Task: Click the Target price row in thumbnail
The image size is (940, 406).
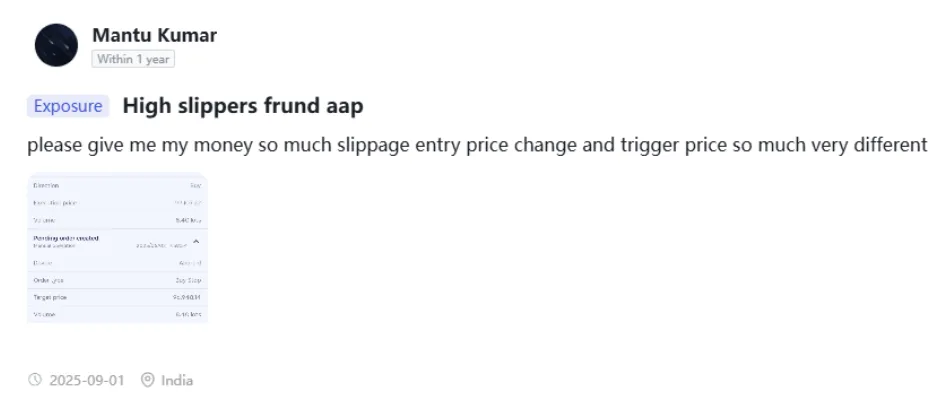Action: point(118,297)
